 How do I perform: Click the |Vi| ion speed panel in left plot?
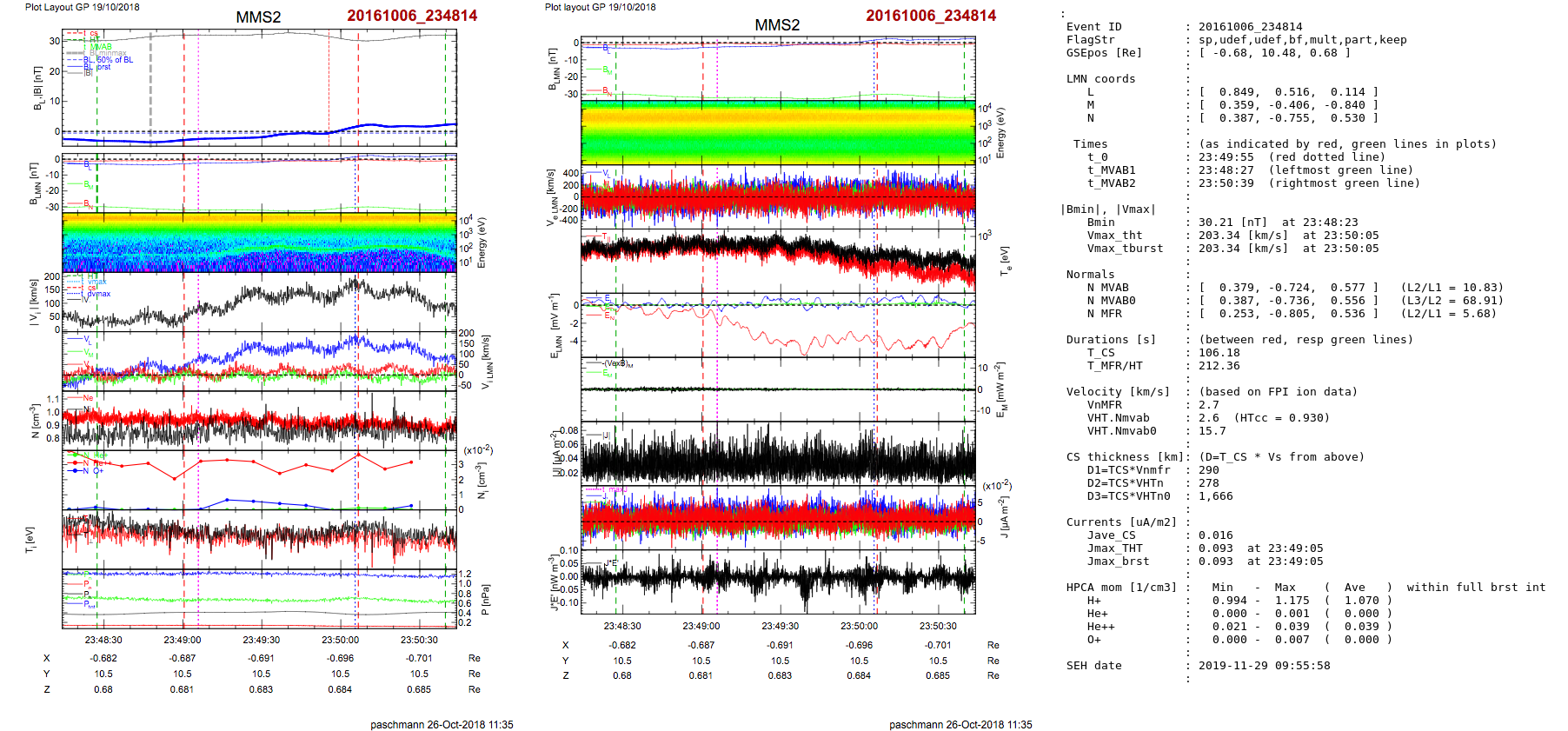tap(259, 302)
